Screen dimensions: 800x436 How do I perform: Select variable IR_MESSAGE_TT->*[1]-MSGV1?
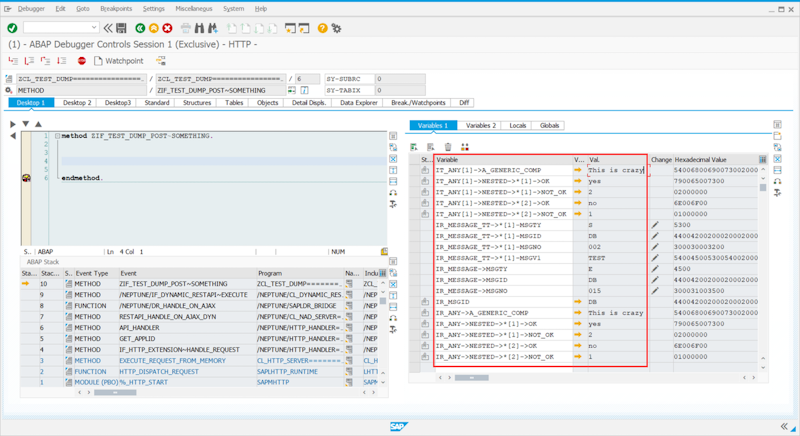click(x=488, y=258)
